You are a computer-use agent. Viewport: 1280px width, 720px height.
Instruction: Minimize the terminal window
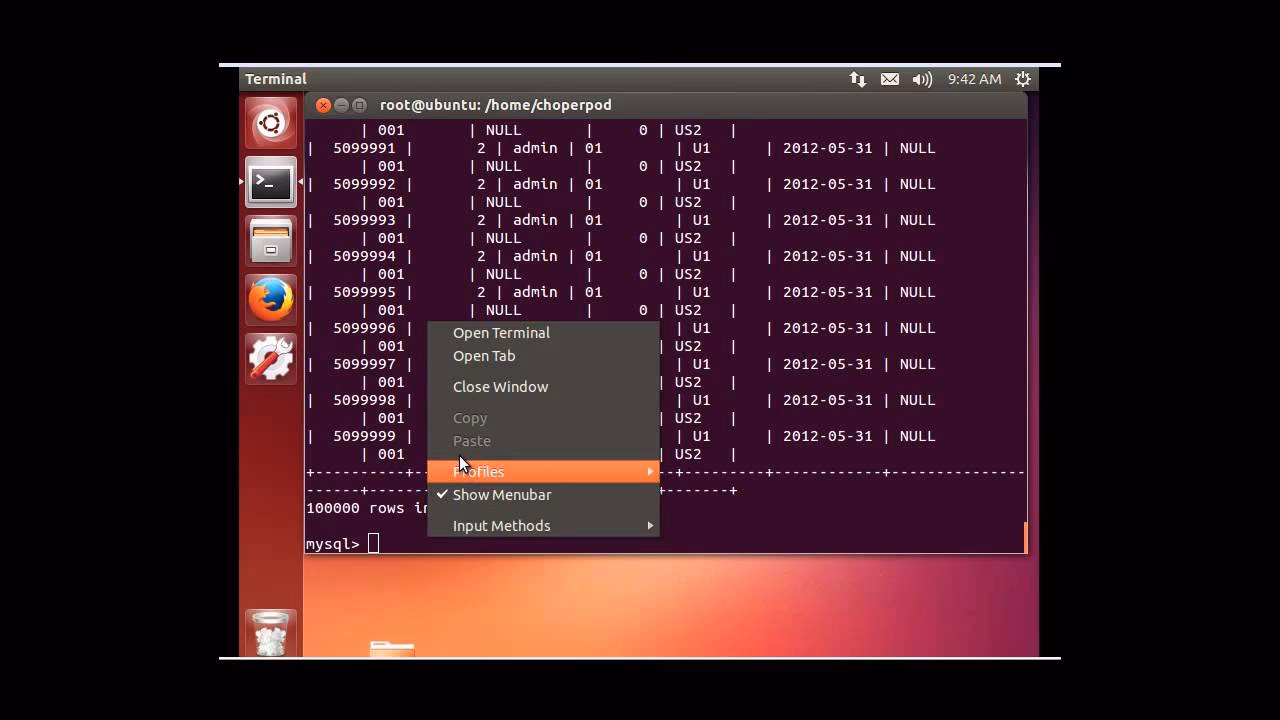pyautogui.click(x=341, y=105)
